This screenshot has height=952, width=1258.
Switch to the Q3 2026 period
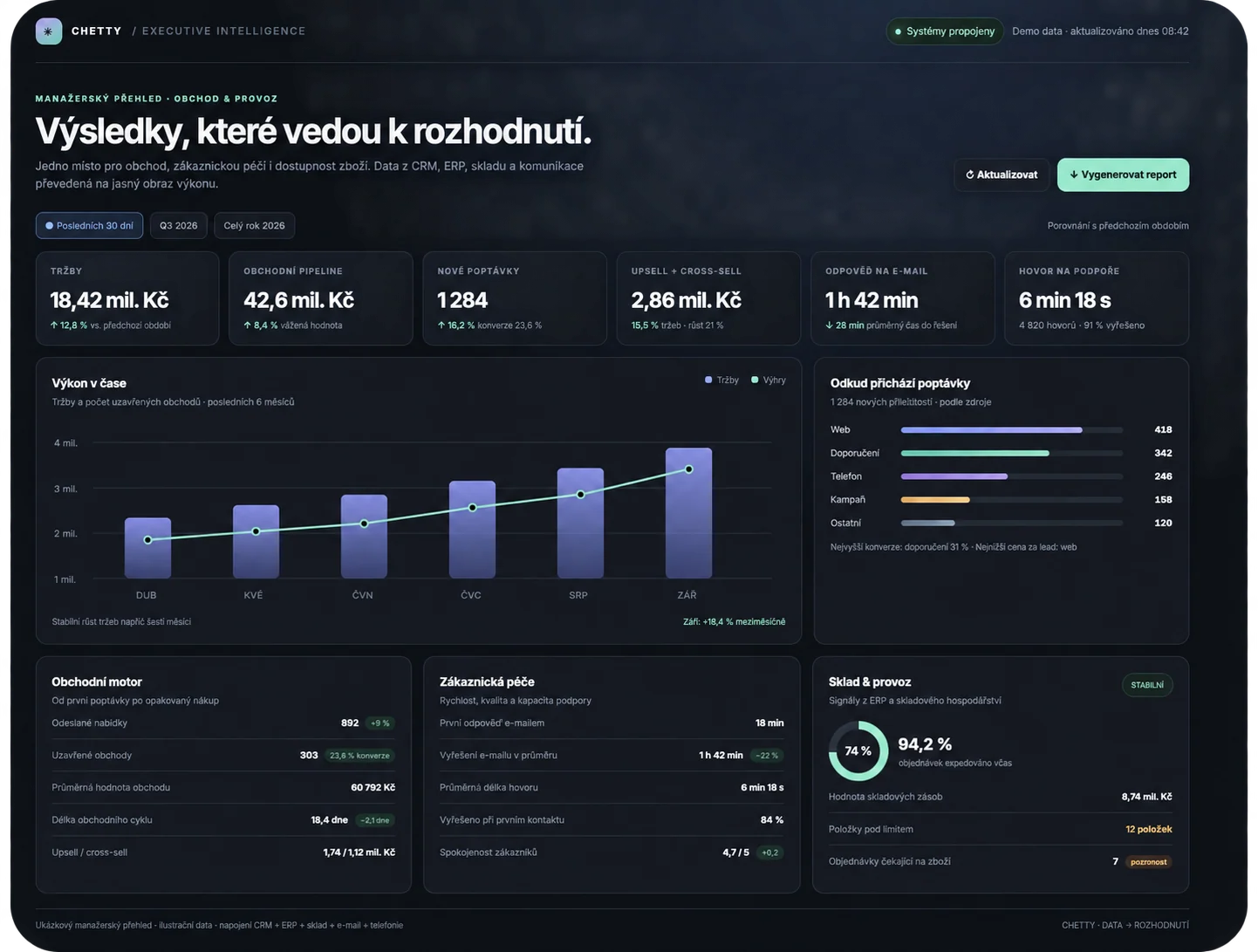click(x=179, y=226)
